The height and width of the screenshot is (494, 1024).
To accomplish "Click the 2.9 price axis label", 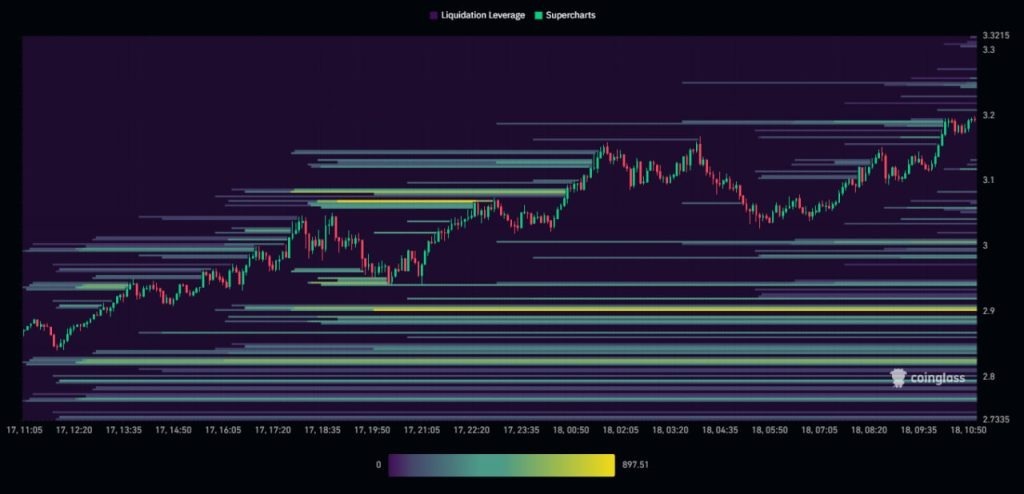I will click(x=989, y=311).
